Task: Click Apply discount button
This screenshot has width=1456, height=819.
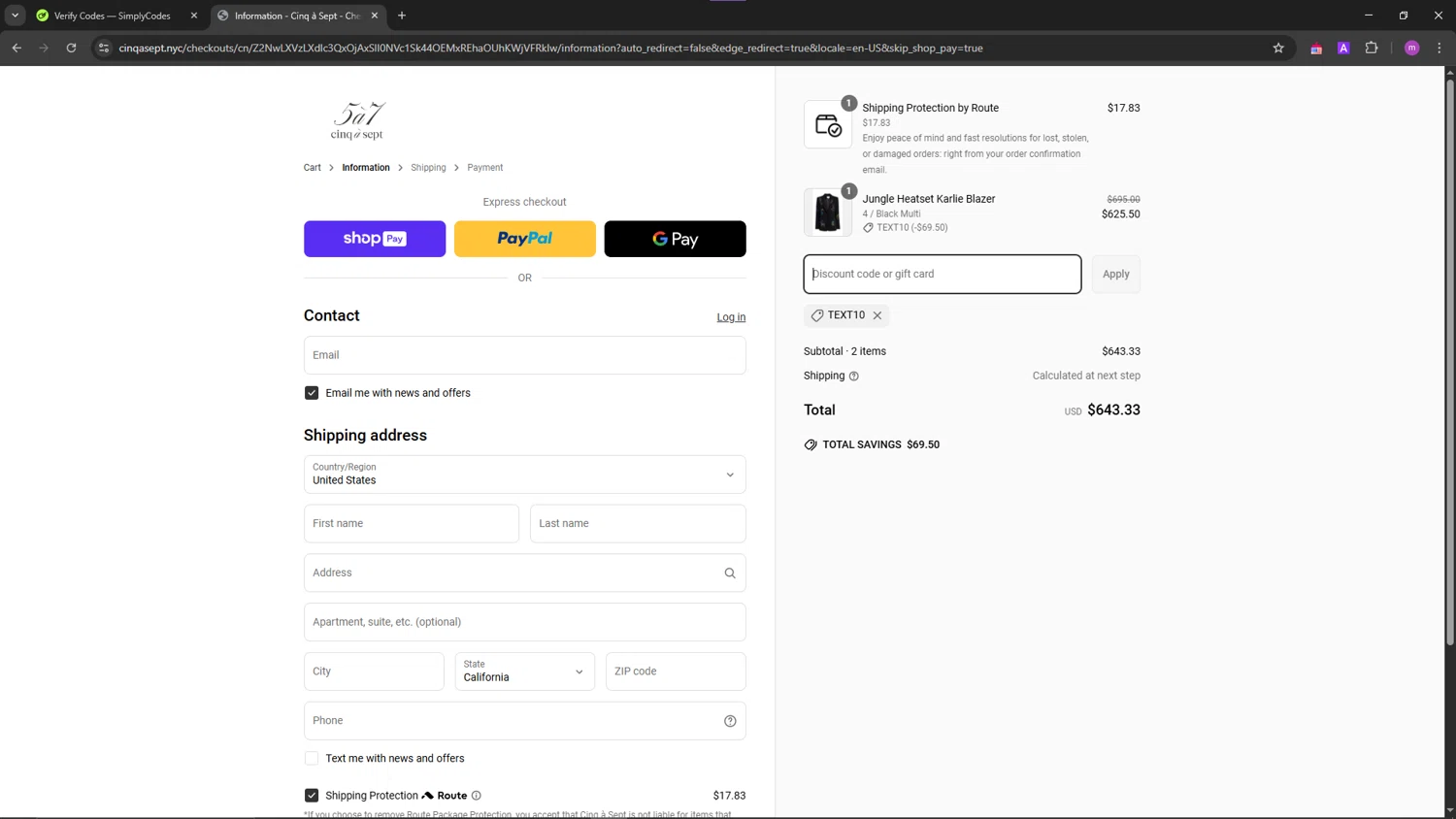Action: point(1116,275)
